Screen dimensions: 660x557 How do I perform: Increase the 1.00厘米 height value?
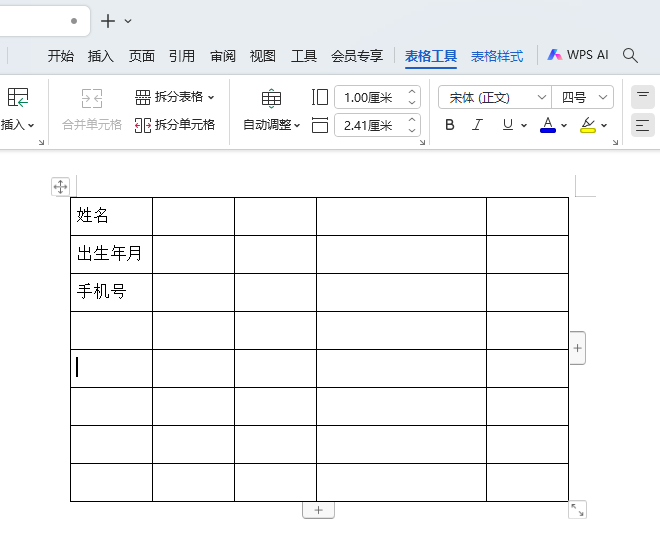(x=412, y=92)
